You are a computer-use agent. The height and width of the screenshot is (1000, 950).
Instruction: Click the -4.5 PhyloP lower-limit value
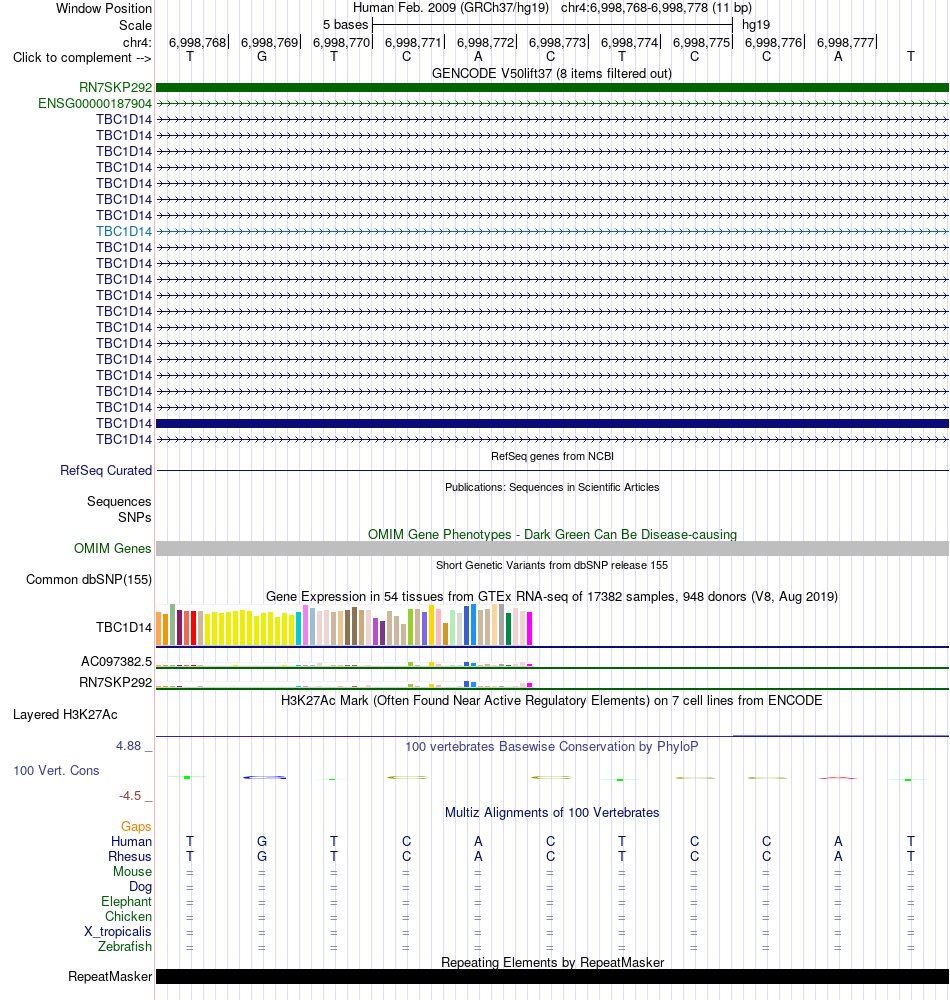130,796
